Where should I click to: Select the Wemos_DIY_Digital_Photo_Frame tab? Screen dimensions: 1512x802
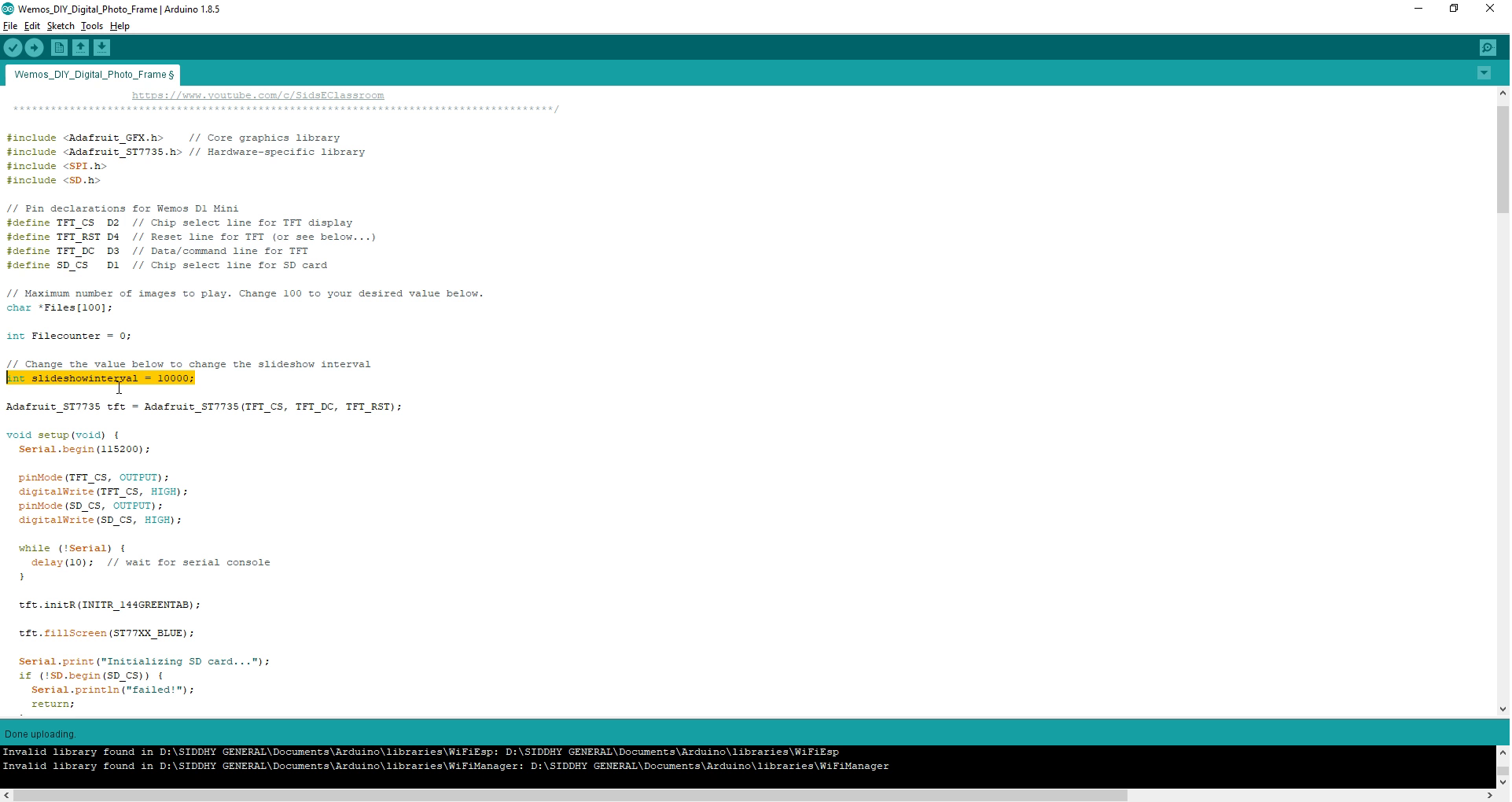[x=94, y=75]
